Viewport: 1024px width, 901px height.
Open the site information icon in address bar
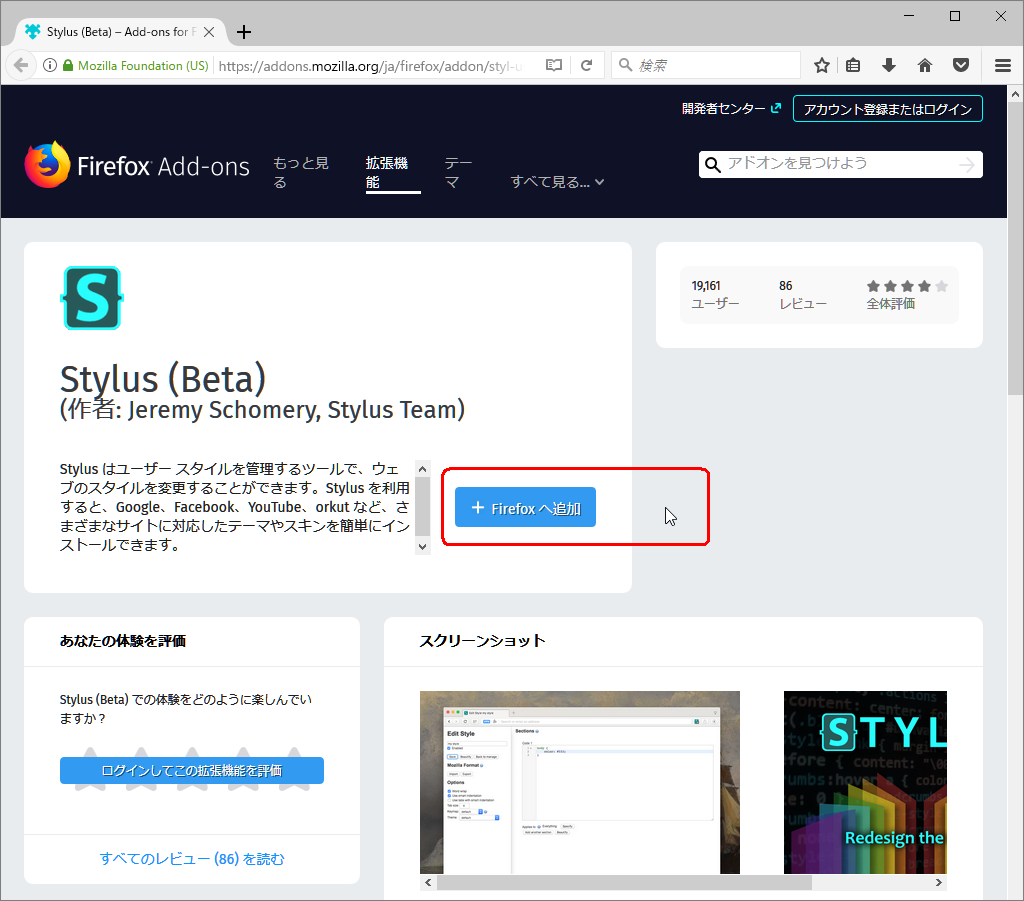[x=50, y=65]
